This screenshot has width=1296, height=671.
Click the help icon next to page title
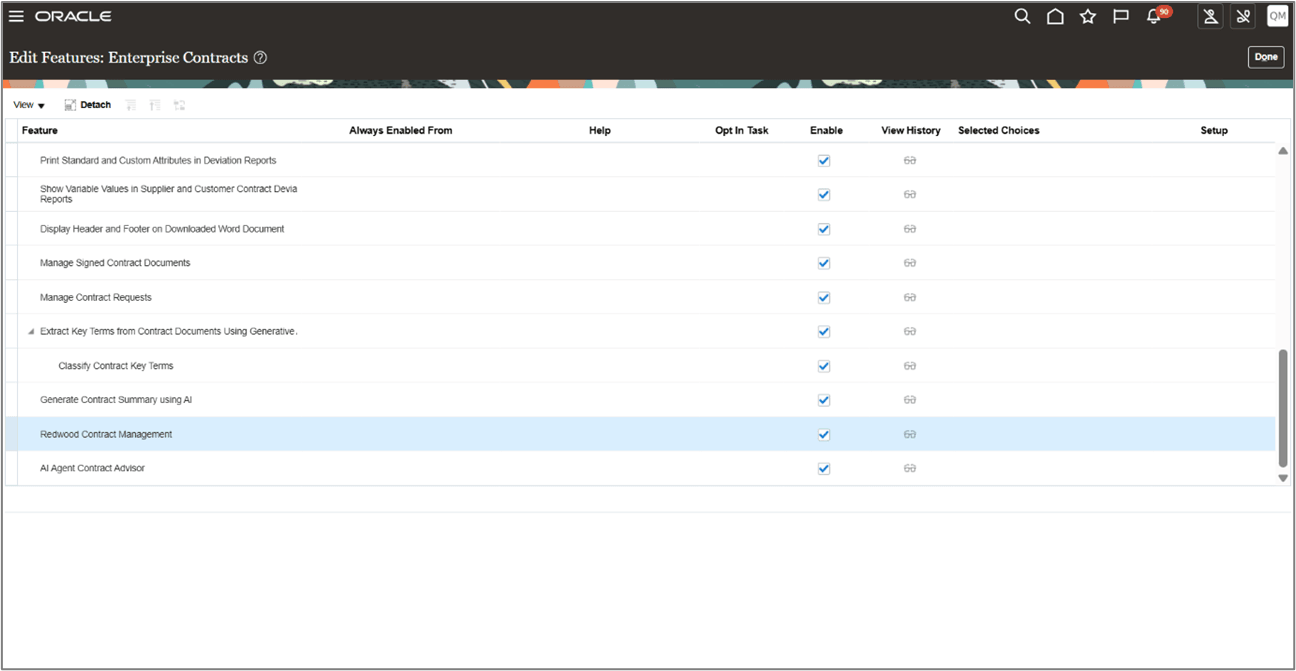pos(259,57)
